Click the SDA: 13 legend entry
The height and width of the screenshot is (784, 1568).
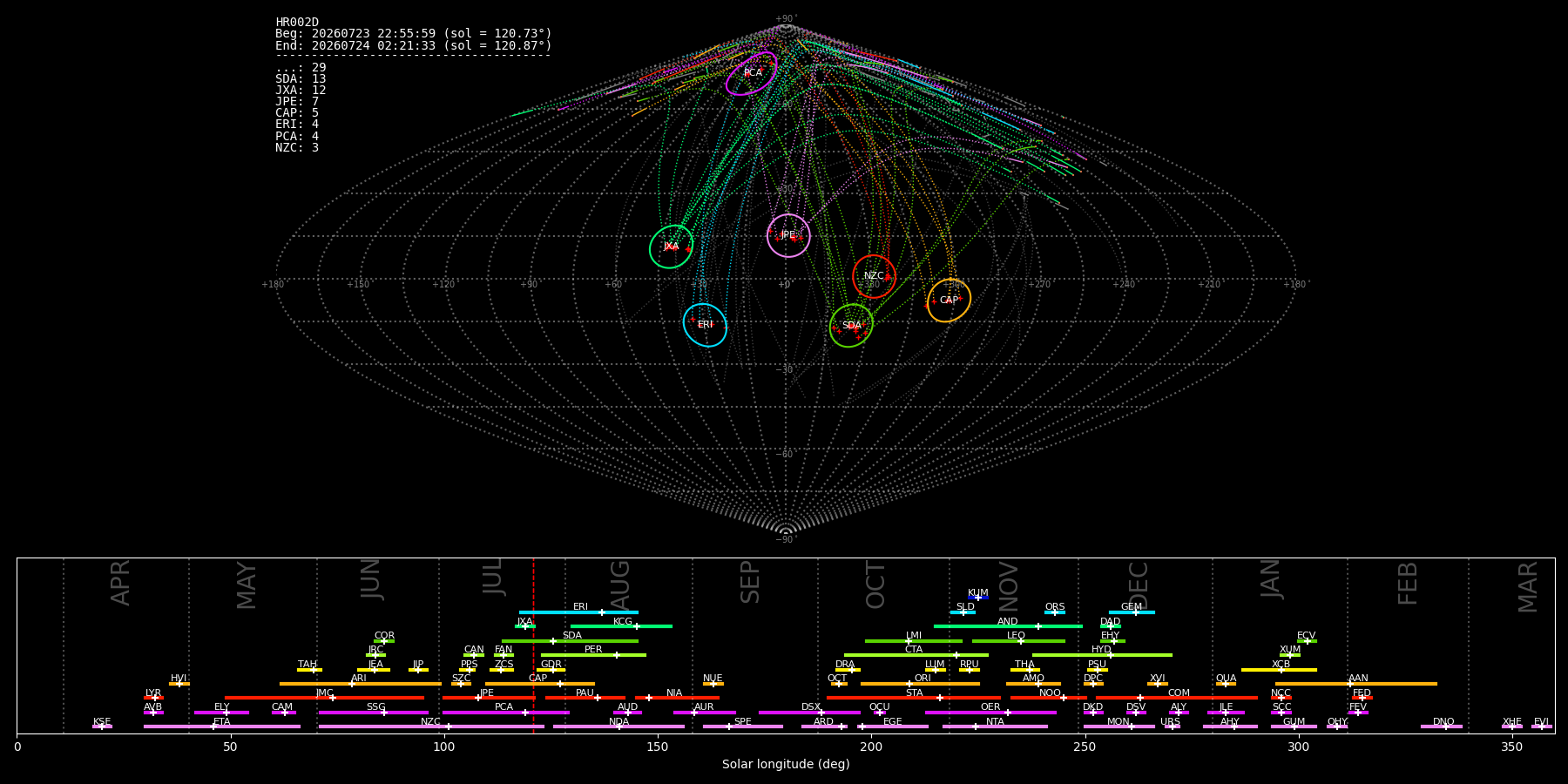(x=301, y=79)
